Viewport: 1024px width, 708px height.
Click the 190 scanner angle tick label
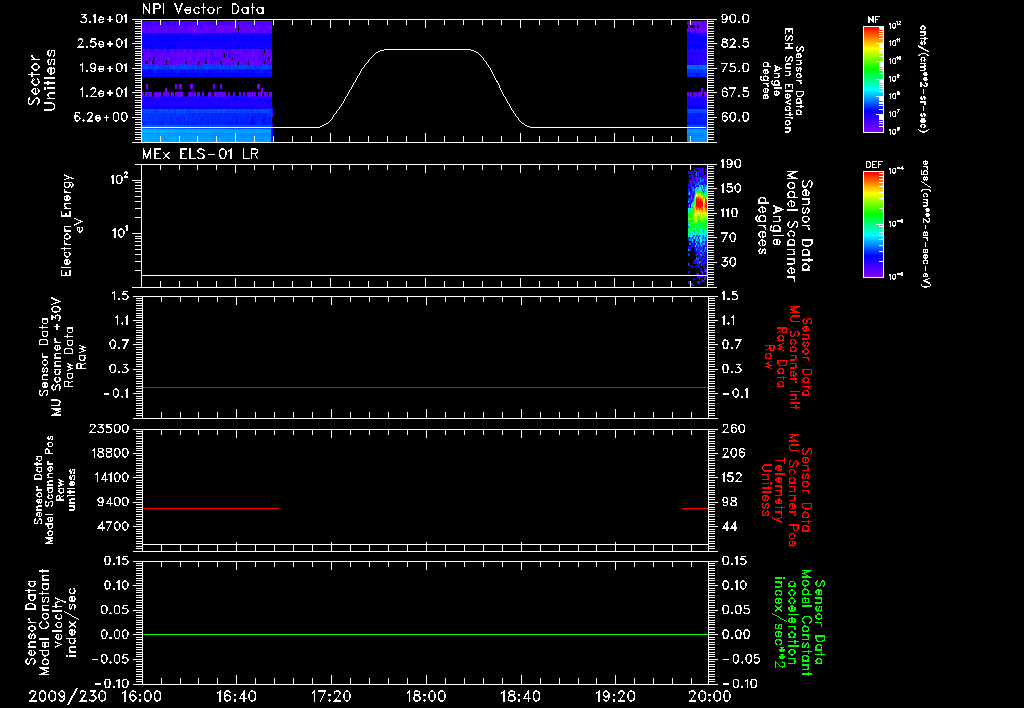coord(731,164)
